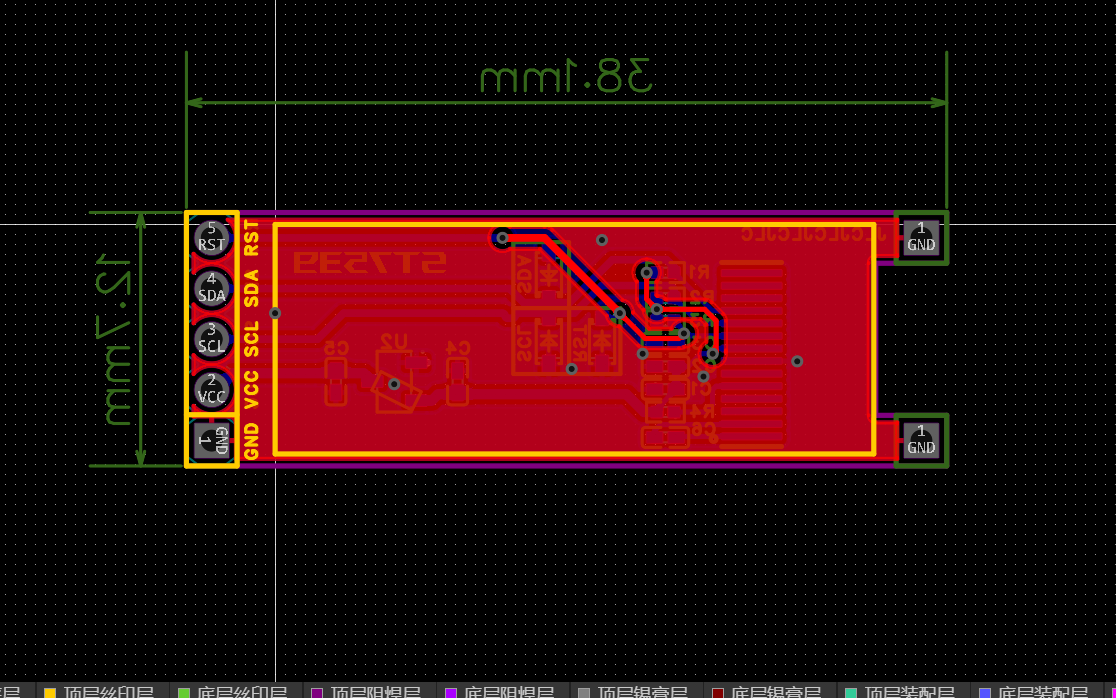This screenshot has width=1116, height=698.
Task: Click the C5 capacitor footprint
Action: (x=336, y=381)
